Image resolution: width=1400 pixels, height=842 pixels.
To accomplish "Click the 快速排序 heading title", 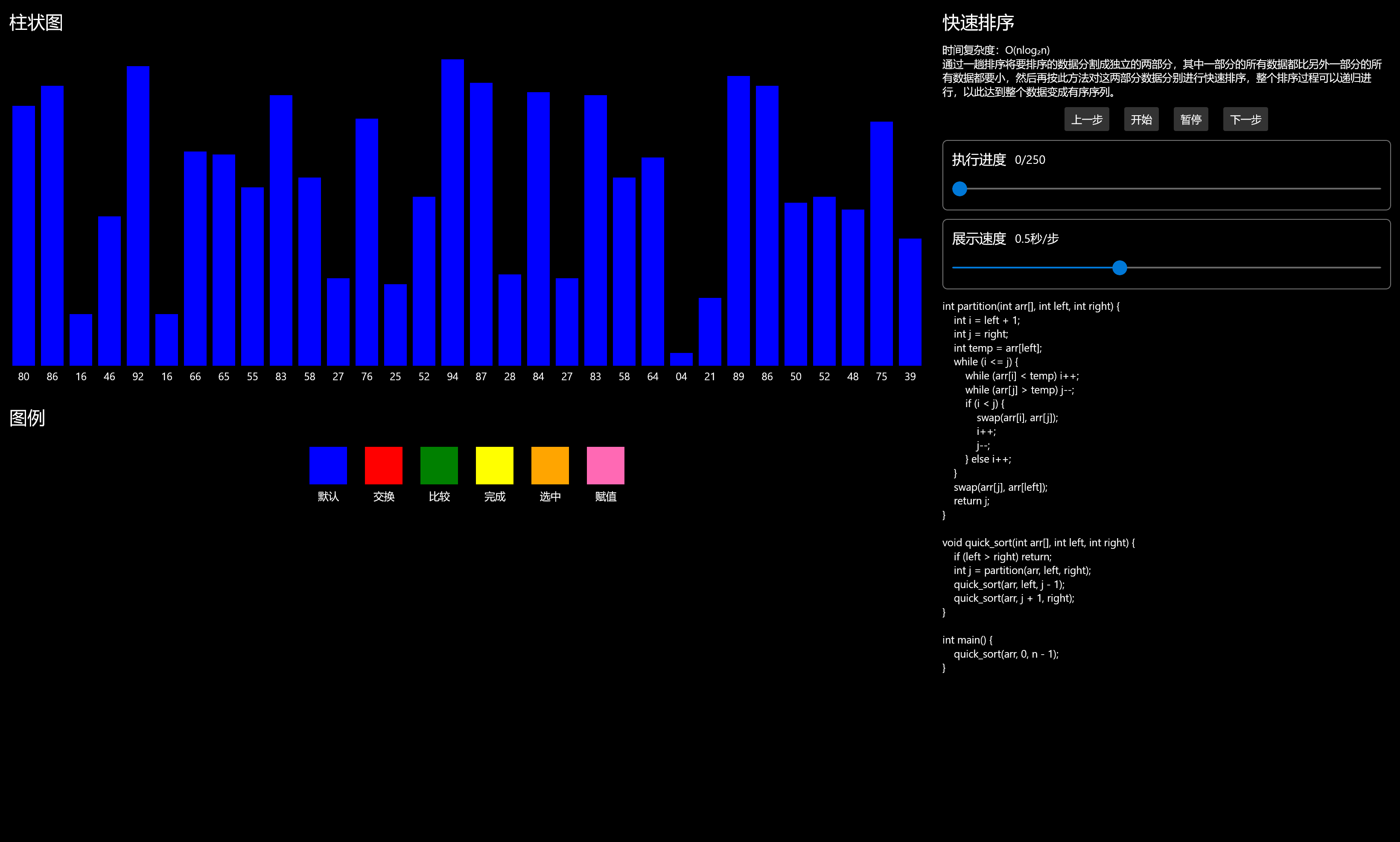I will pos(978,23).
